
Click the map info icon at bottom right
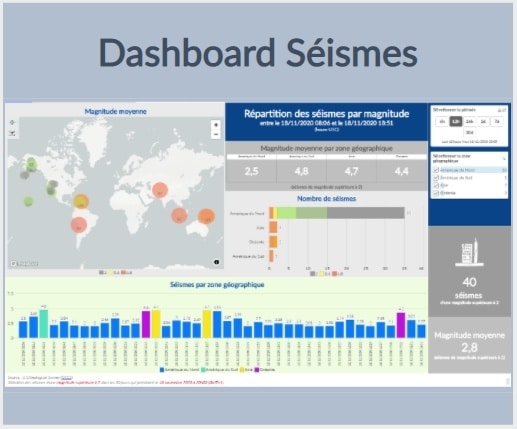(x=216, y=262)
